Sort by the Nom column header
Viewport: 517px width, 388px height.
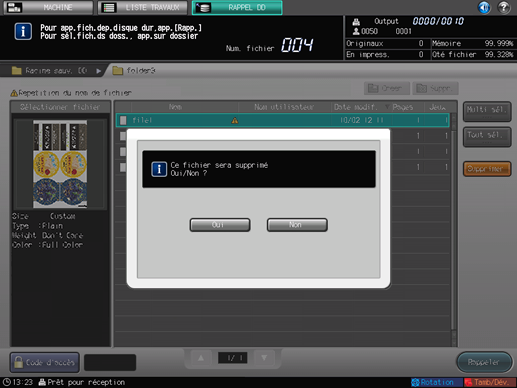175,107
